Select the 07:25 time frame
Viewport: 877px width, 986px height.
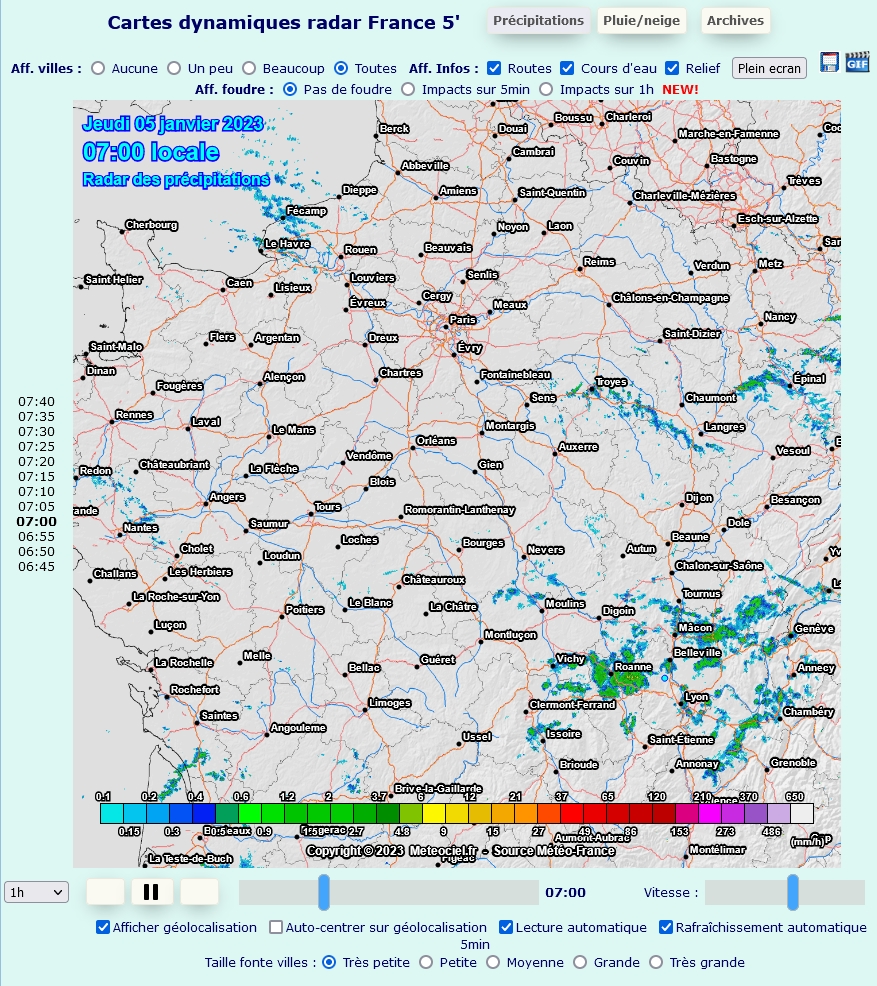click(x=36, y=446)
